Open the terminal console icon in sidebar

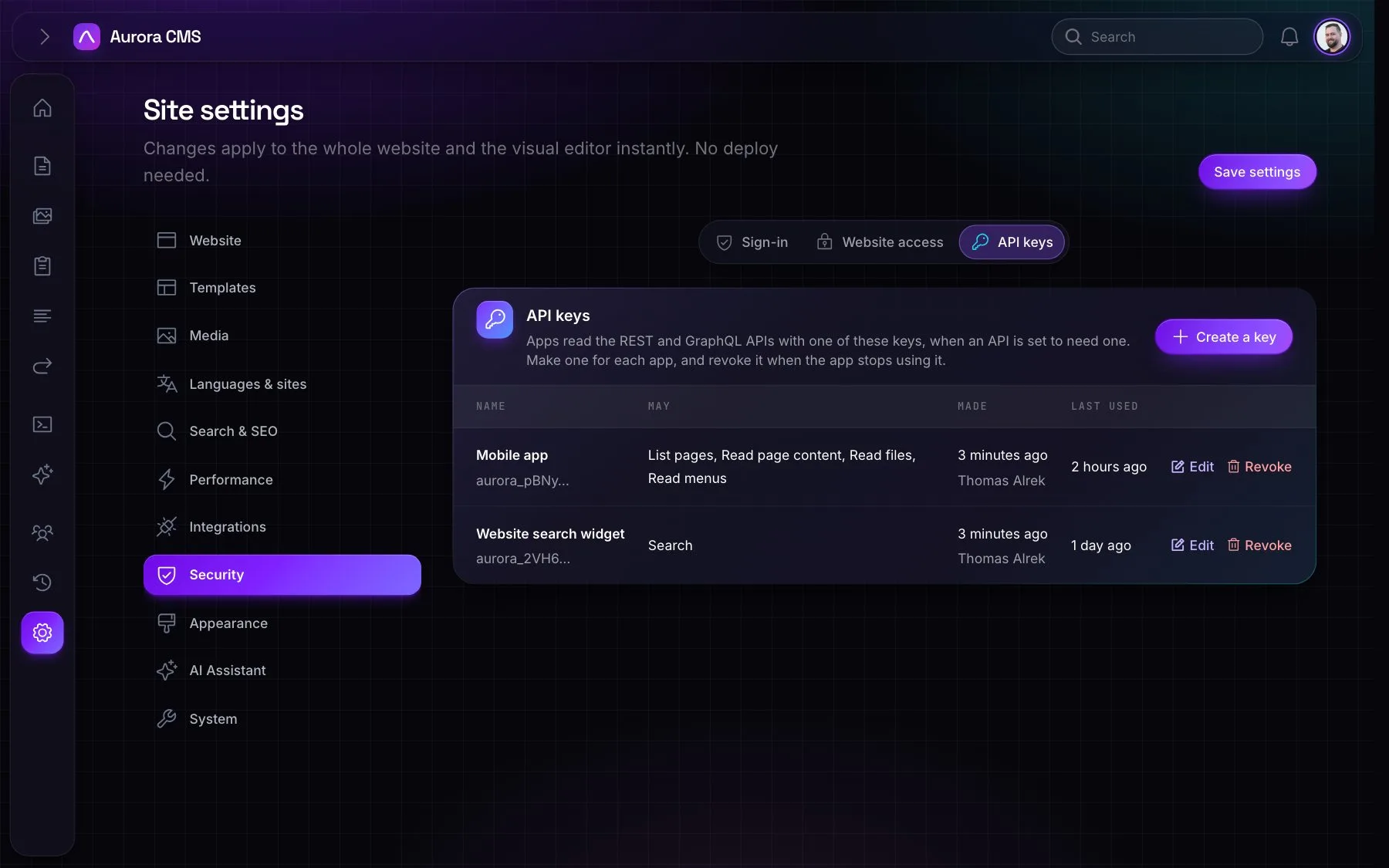(x=42, y=424)
